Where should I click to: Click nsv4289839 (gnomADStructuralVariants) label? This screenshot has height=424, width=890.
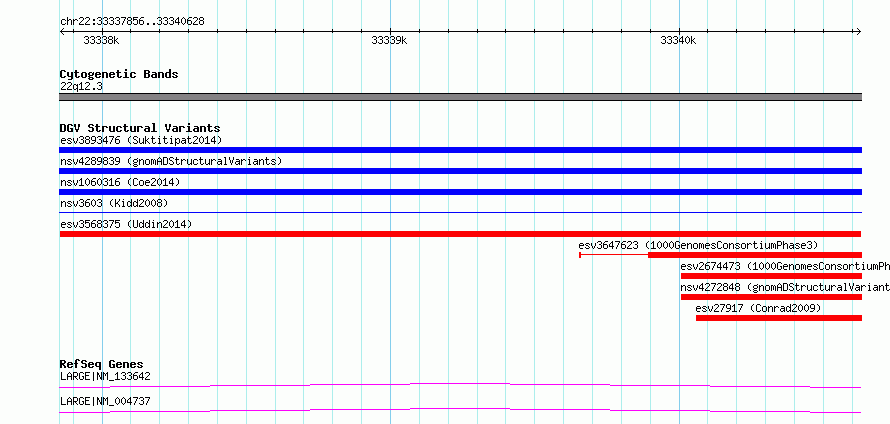tap(171, 161)
